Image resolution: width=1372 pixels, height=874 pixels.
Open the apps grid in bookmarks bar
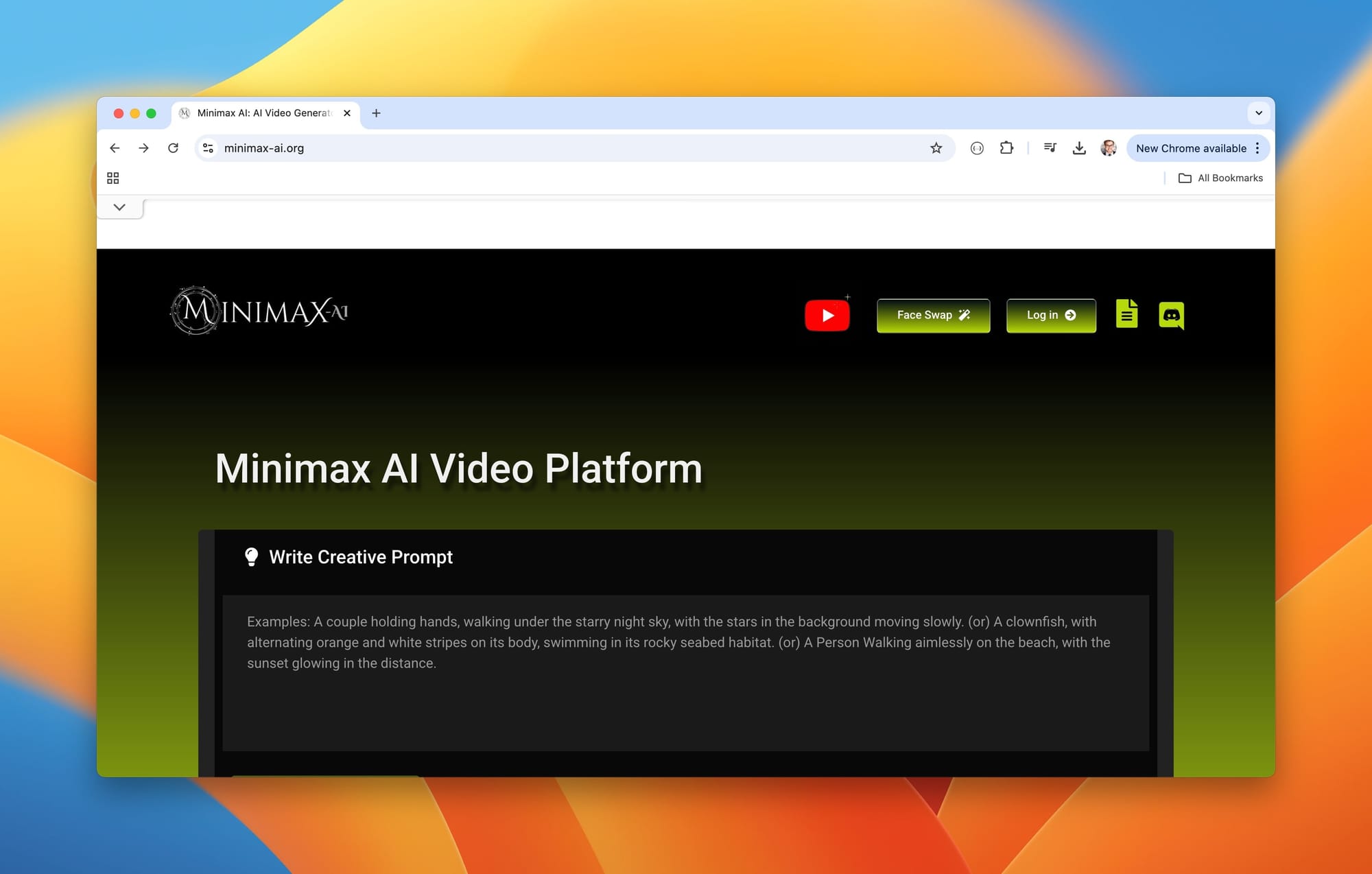pos(113,178)
